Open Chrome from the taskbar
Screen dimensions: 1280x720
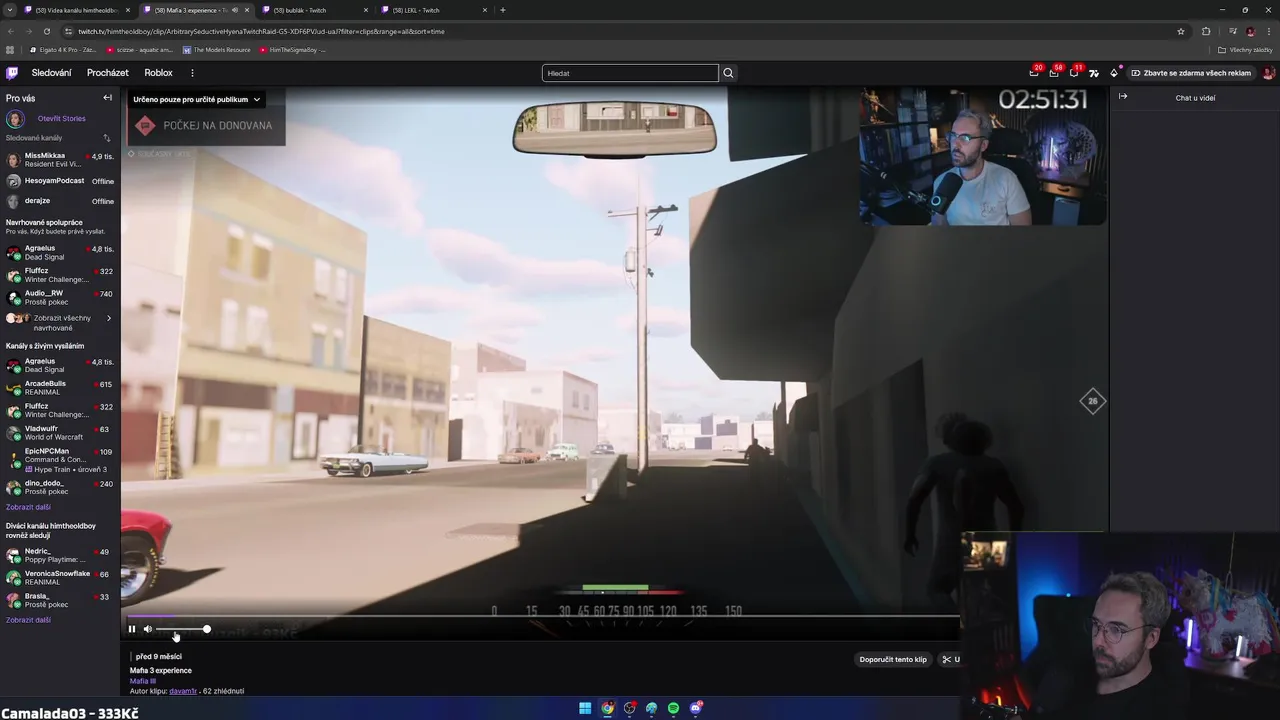(607, 708)
